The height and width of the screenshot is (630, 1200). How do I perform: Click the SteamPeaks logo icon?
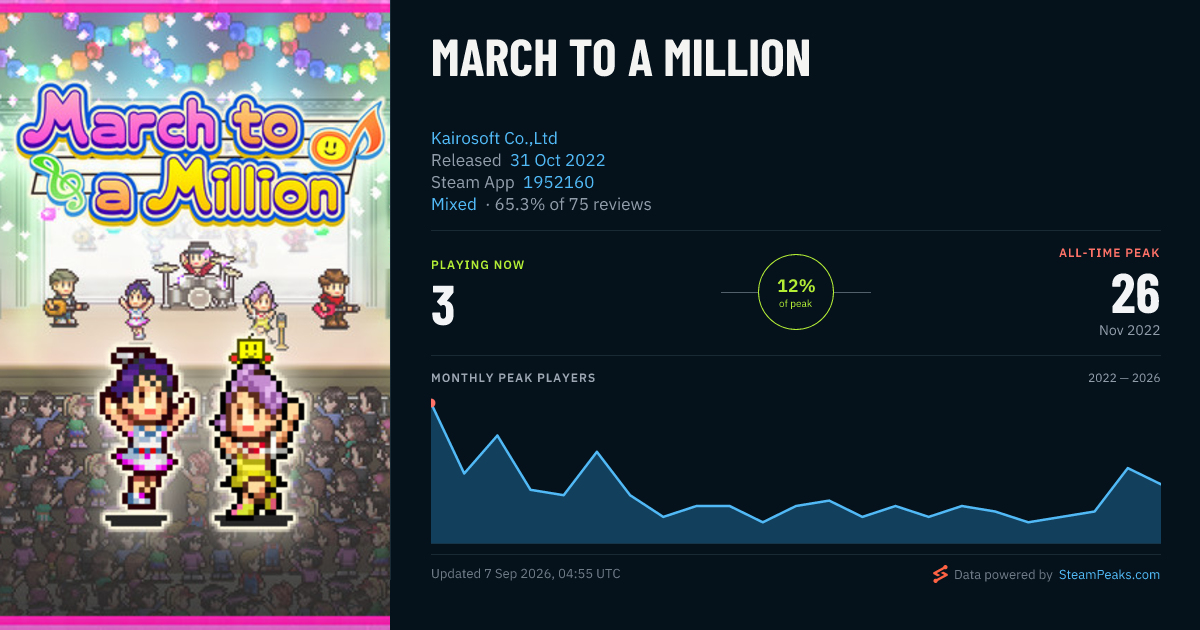point(939,574)
